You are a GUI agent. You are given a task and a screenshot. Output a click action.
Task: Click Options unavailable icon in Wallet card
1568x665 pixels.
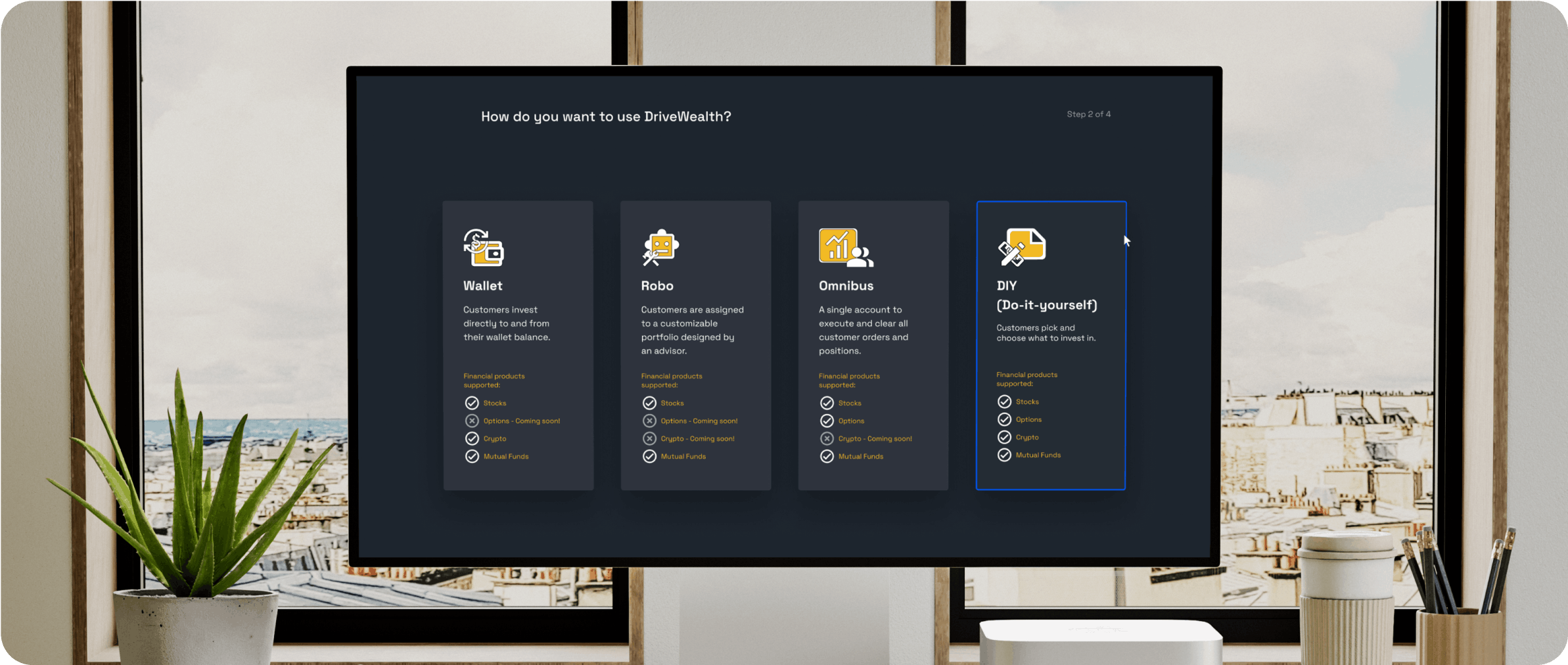pos(472,421)
